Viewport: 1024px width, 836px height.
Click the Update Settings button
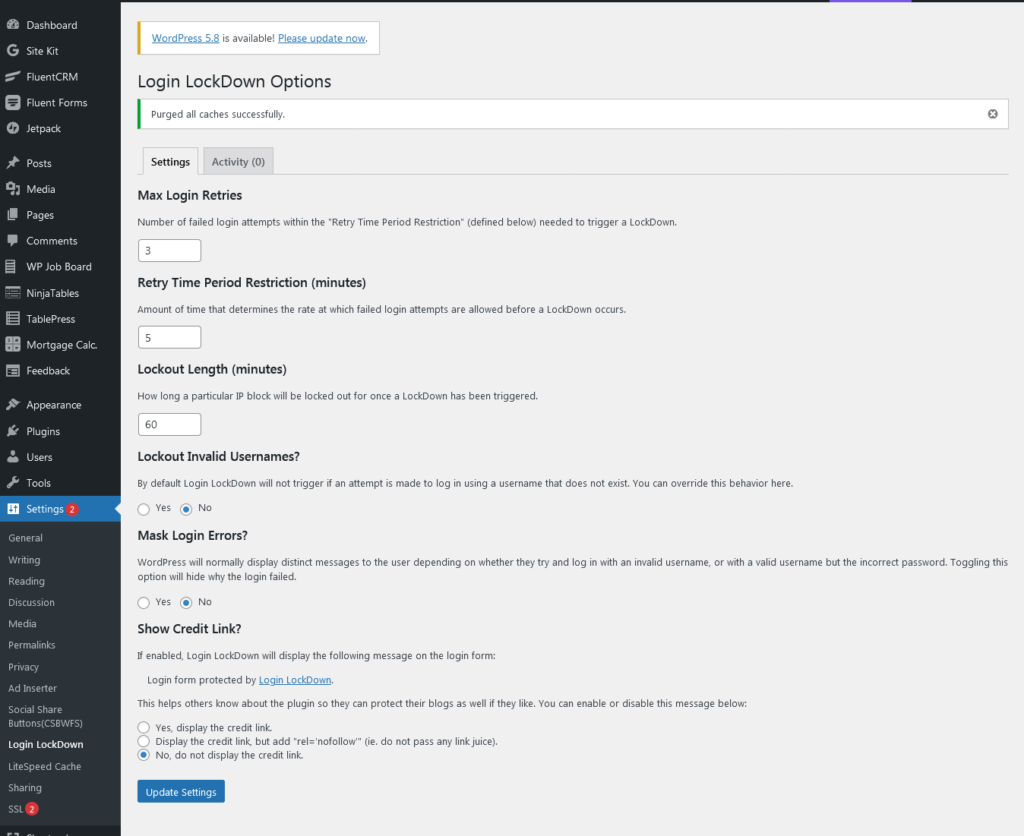point(180,791)
